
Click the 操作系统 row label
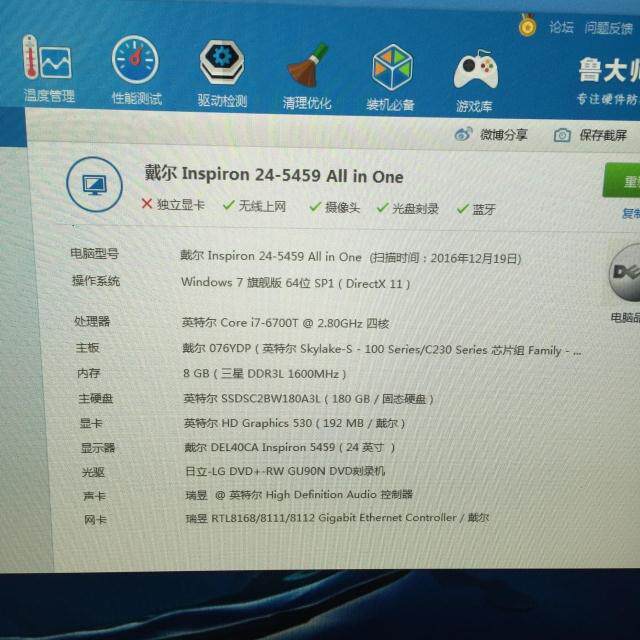click(96, 280)
